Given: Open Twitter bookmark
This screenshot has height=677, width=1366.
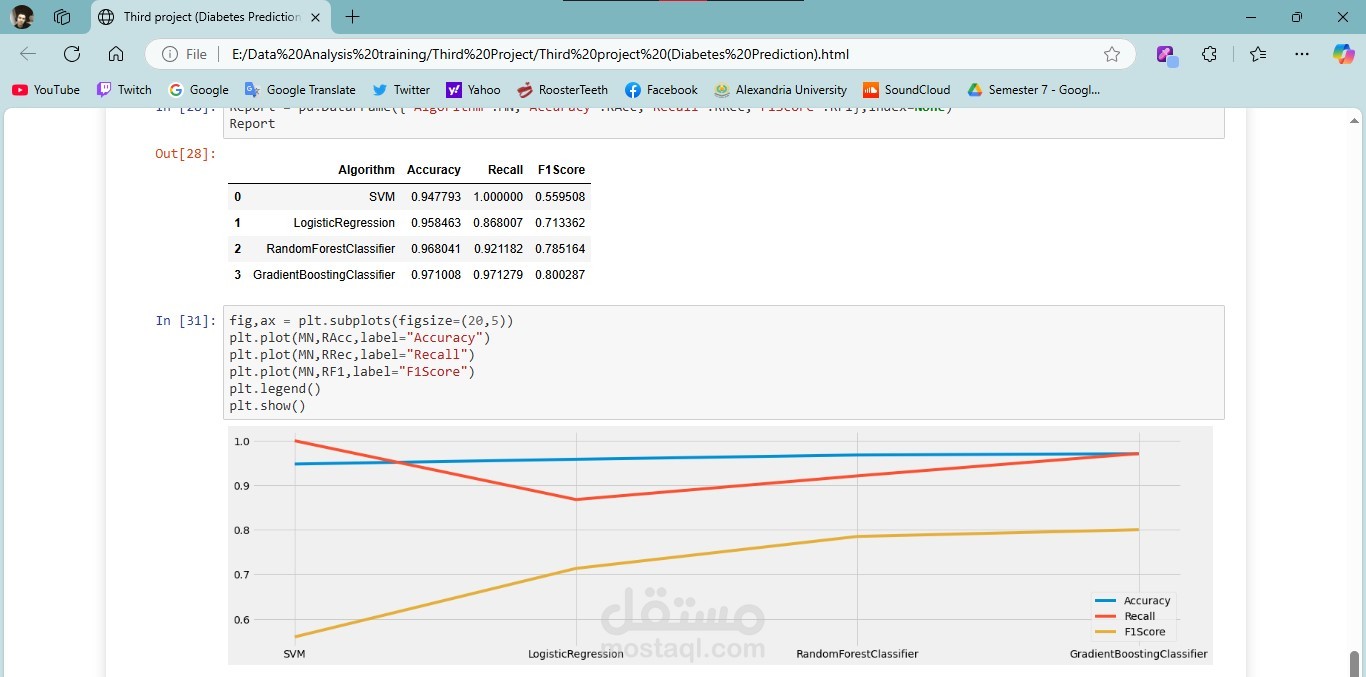Looking at the screenshot, I should 401,90.
